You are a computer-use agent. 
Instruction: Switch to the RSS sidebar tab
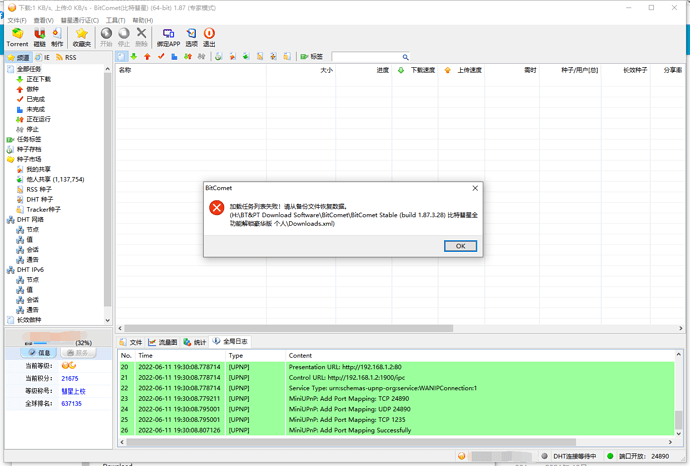66,57
